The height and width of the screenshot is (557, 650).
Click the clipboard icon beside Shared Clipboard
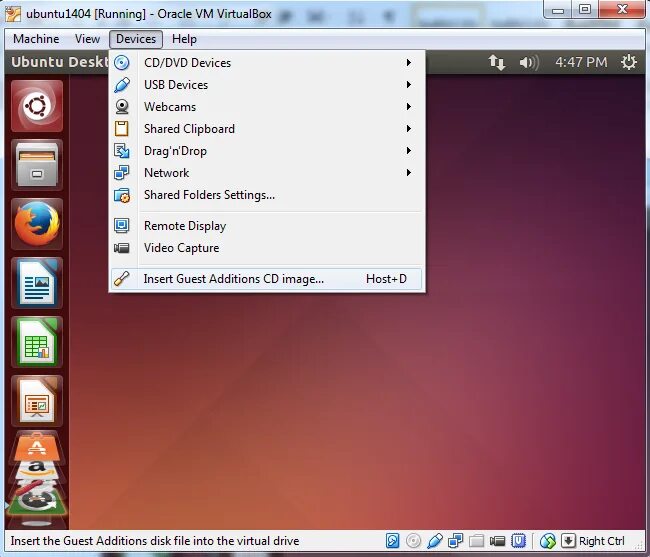[x=121, y=128]
